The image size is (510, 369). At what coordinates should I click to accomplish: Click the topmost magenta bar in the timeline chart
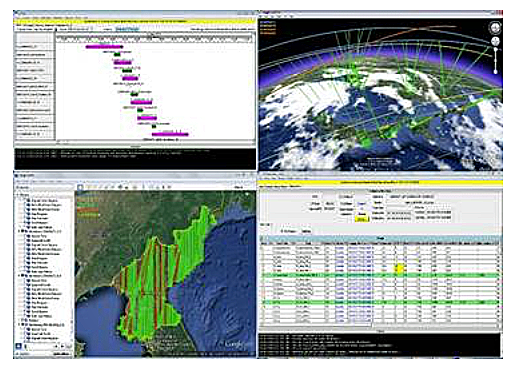(x=104, y=47)
